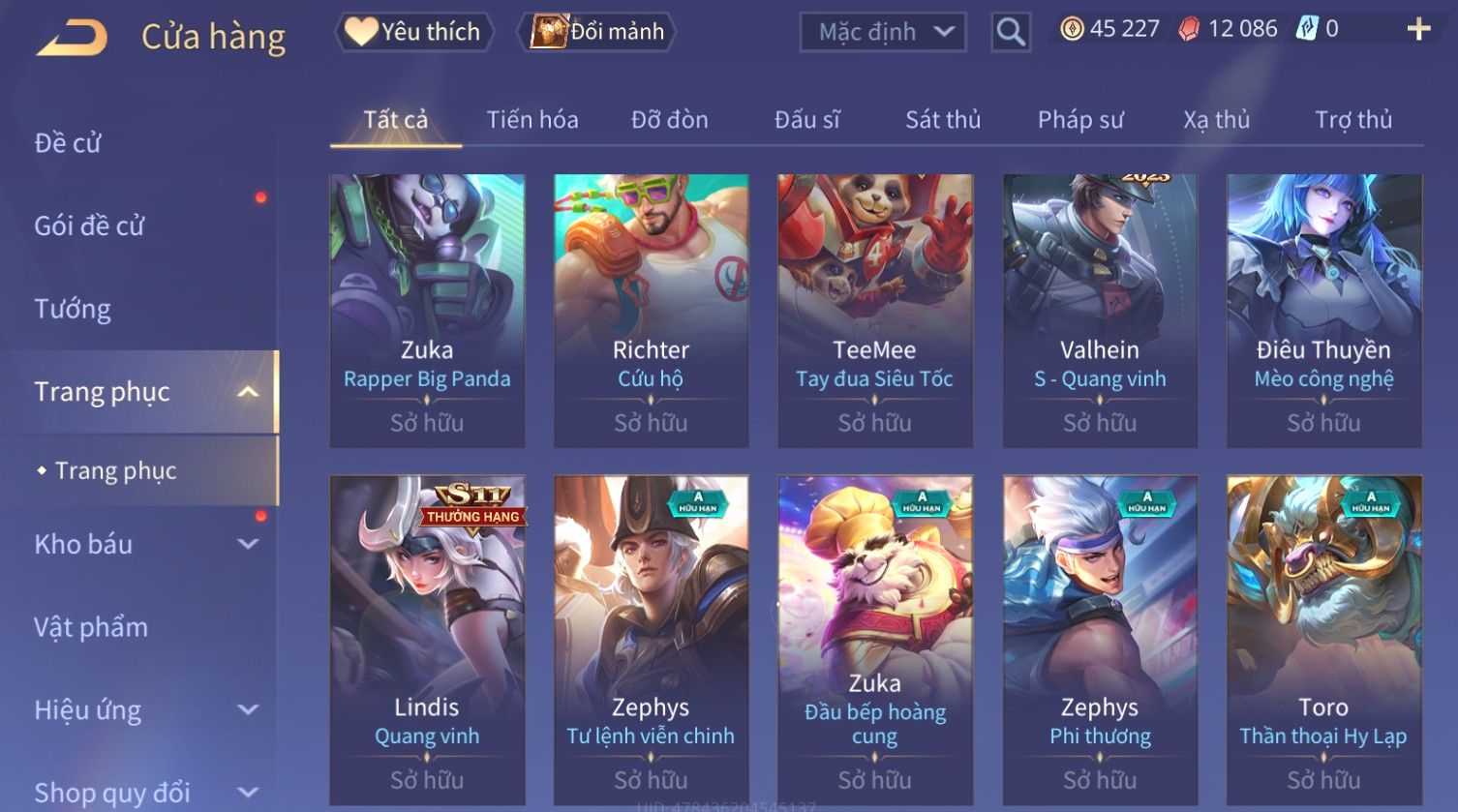Switch to the Sát thủ tab
Viewport: 1458px width, 812px height.
pyautogui.click(x=943, y=120)
